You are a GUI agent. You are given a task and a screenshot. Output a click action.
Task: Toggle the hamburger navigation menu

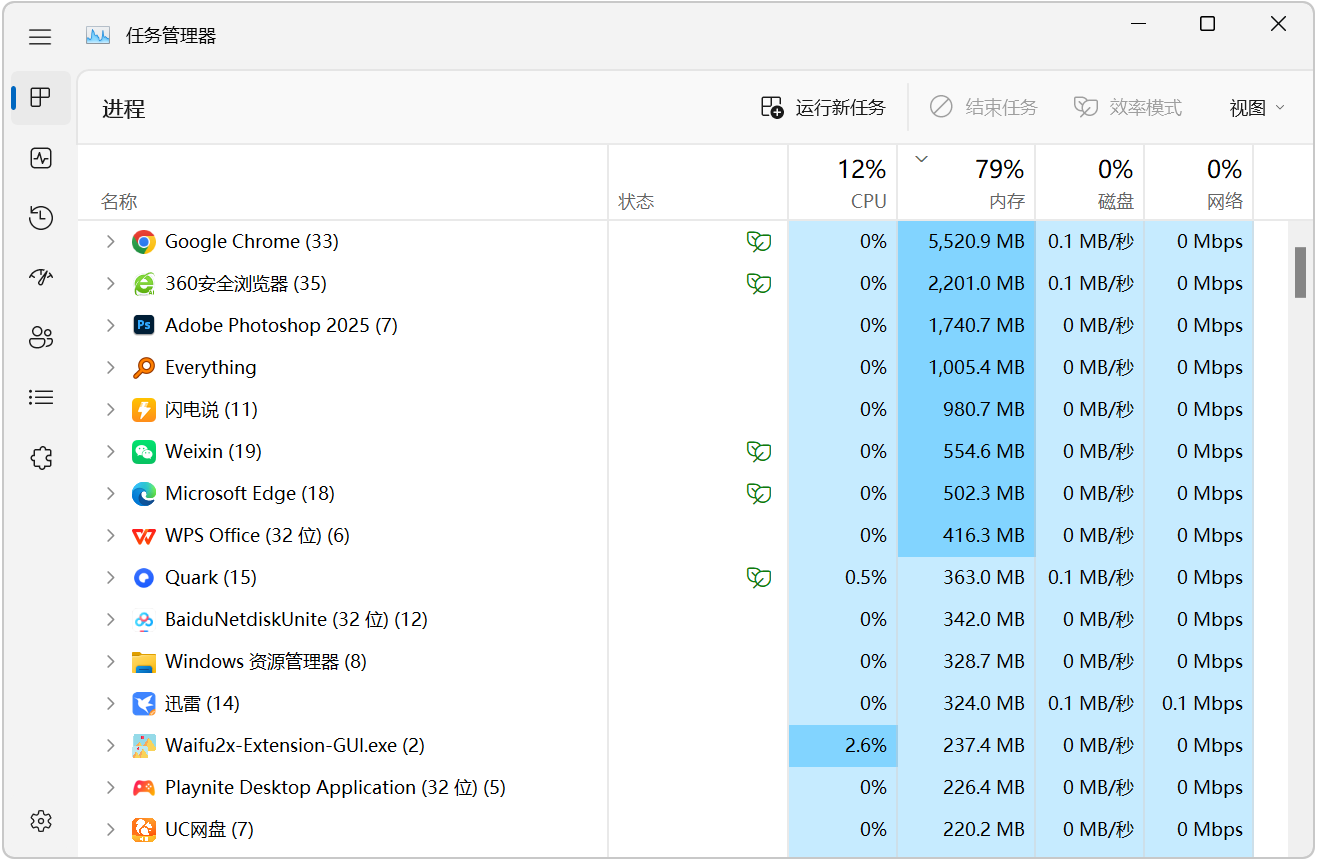tap(40, 37)
